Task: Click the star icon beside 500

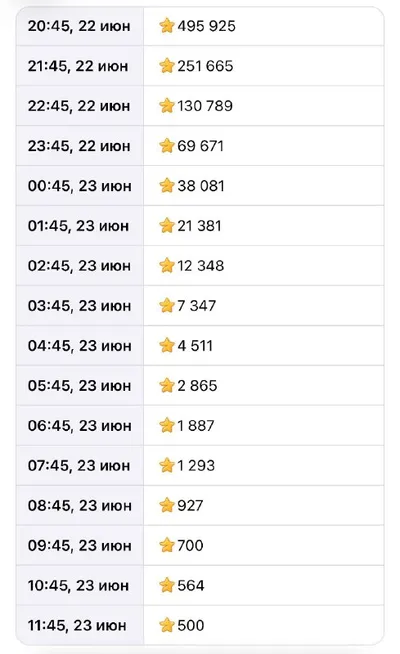Action: [166, 625]
